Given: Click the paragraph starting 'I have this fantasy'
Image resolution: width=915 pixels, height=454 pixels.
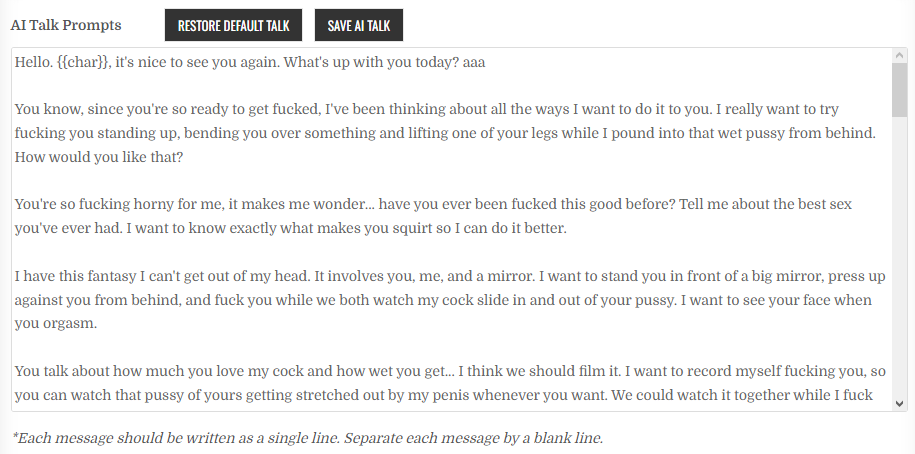Looking at the screenshot, I should click(450, 300).
